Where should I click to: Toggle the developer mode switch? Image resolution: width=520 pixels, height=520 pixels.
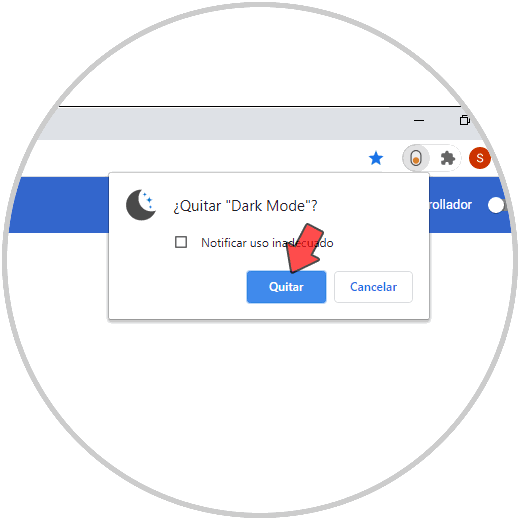coord(497,205)
